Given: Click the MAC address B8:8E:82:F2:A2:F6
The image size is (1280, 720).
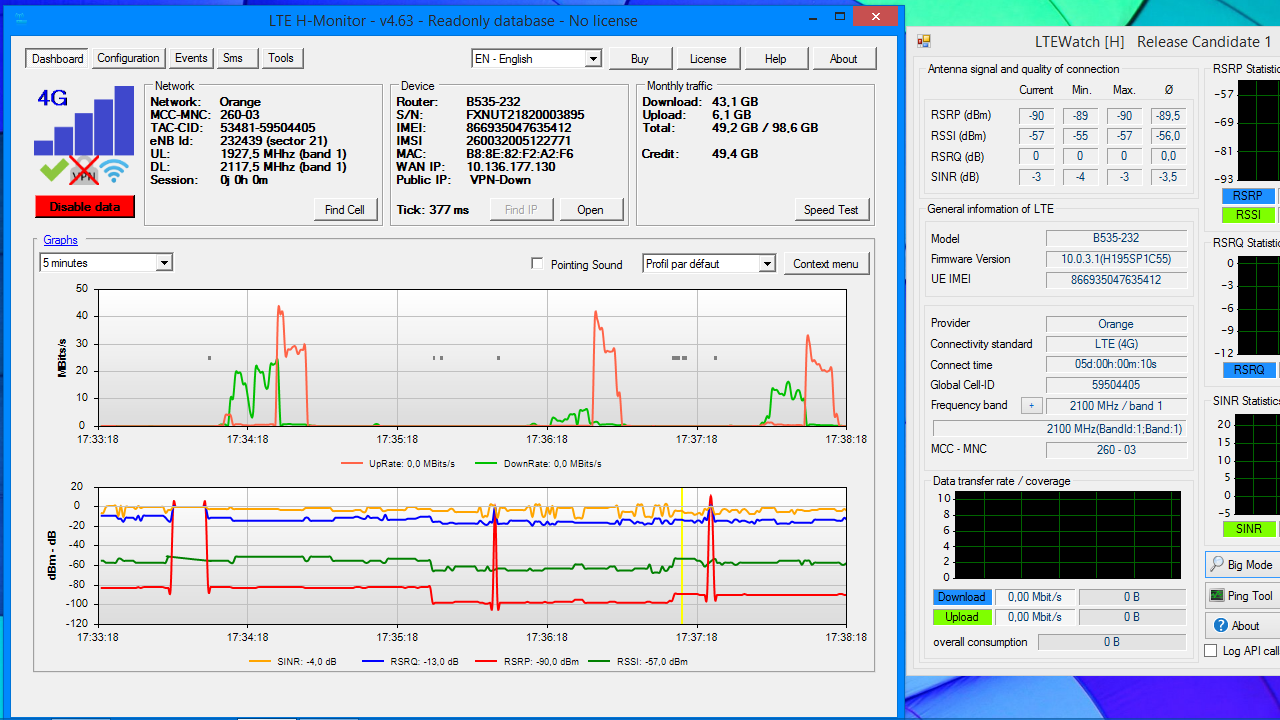Looking at the screenshot, I should pyautogui.click(x=520, y=154).
